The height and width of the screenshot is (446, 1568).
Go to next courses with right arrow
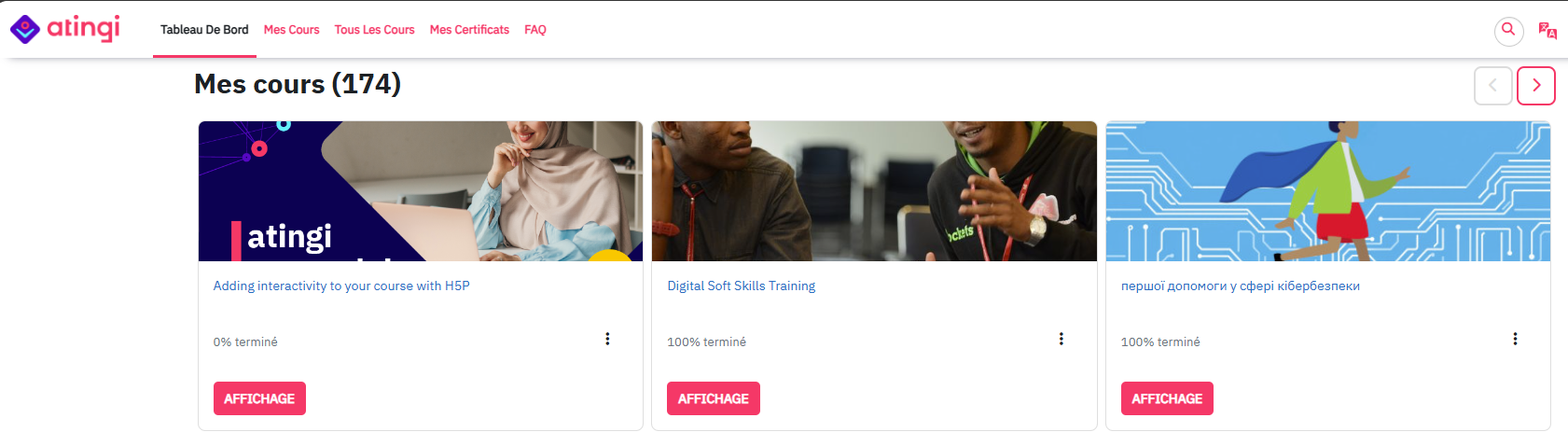1536,86
